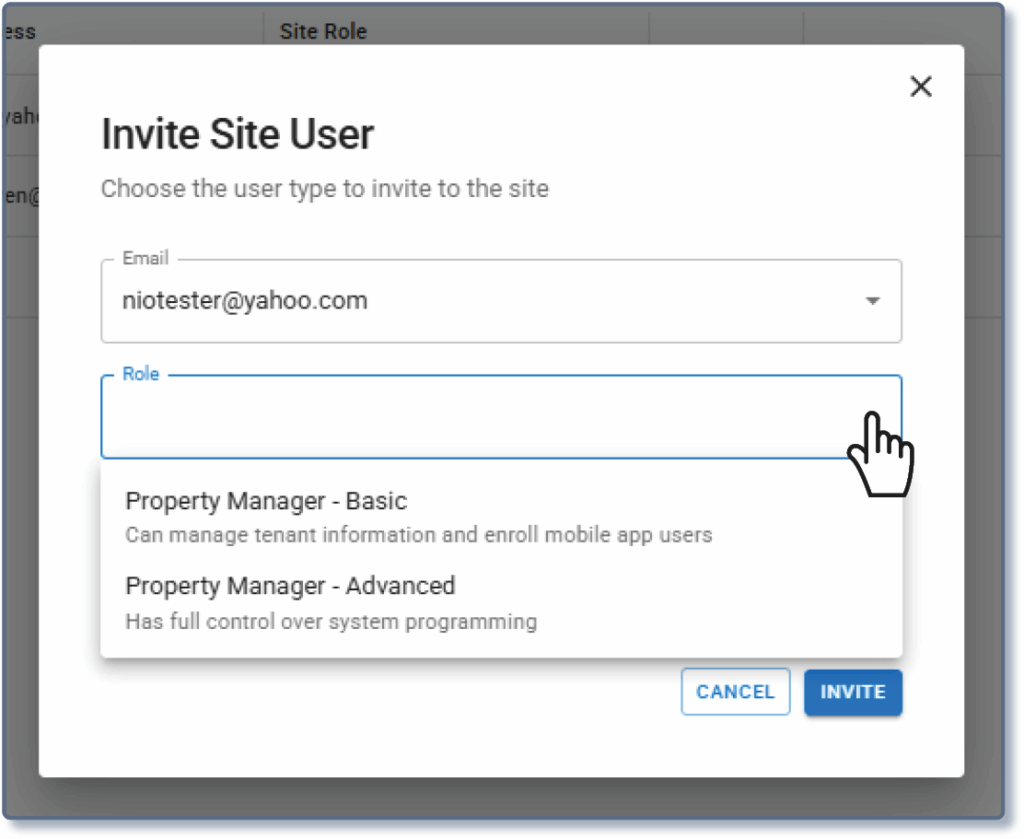Screen dimensions: 1024x839
Task: Click the 'Choose the user type' subtitle
Action: click(325, 189)
